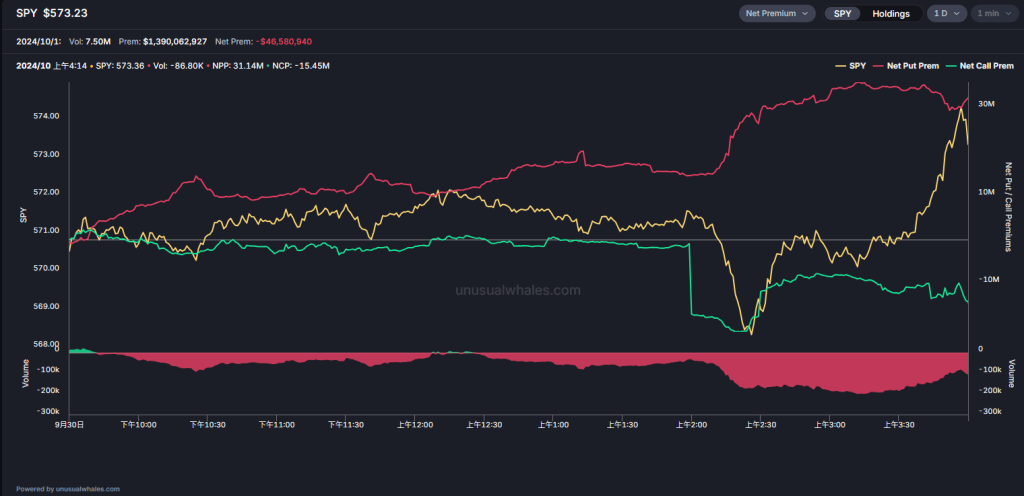Expand the 1 D timeframe dropdown
The width and height of the screenshot is (1024, 496).
tap(945, 14)
